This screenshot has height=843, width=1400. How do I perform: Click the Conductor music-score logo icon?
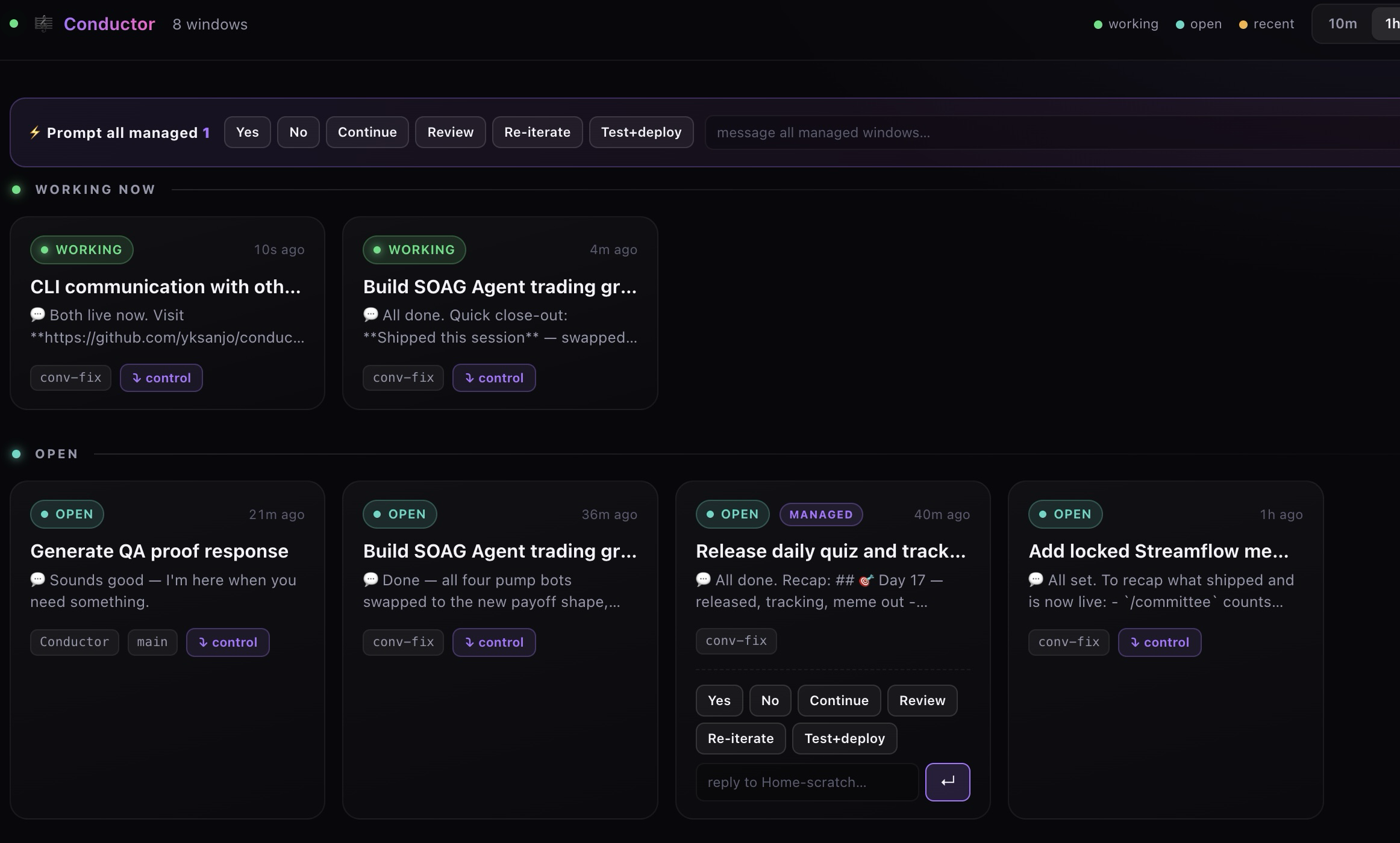(x=43, y=24)
